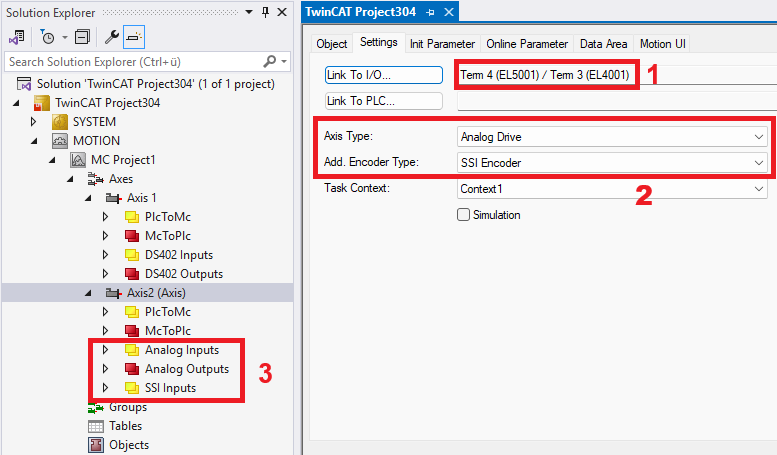777x455 pixels.
Task: Click the Groups node icon
Action: click(96, 409)
